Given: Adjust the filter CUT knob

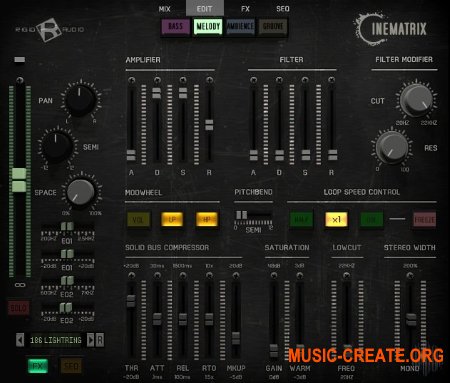Looking at the screenshot, I should [416, 100].
